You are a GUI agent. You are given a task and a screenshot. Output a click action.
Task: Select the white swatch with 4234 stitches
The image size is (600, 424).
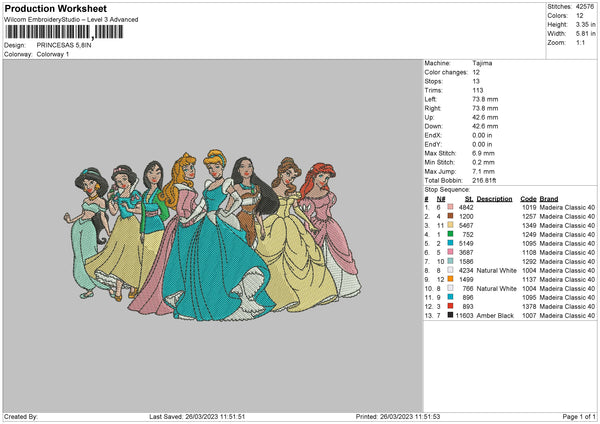450,270
